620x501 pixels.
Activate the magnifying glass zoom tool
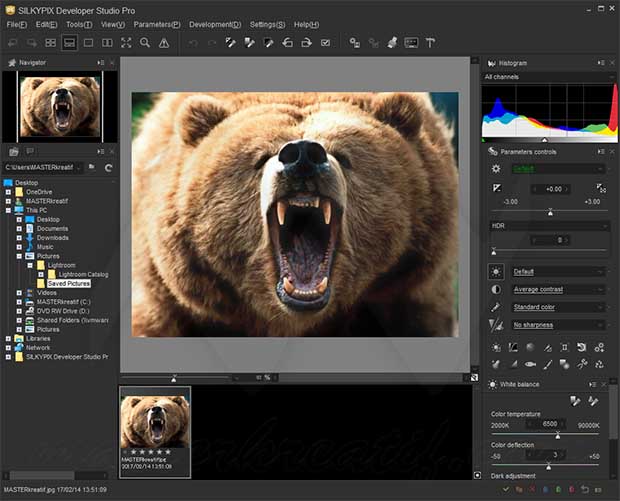tap(145, 43)
